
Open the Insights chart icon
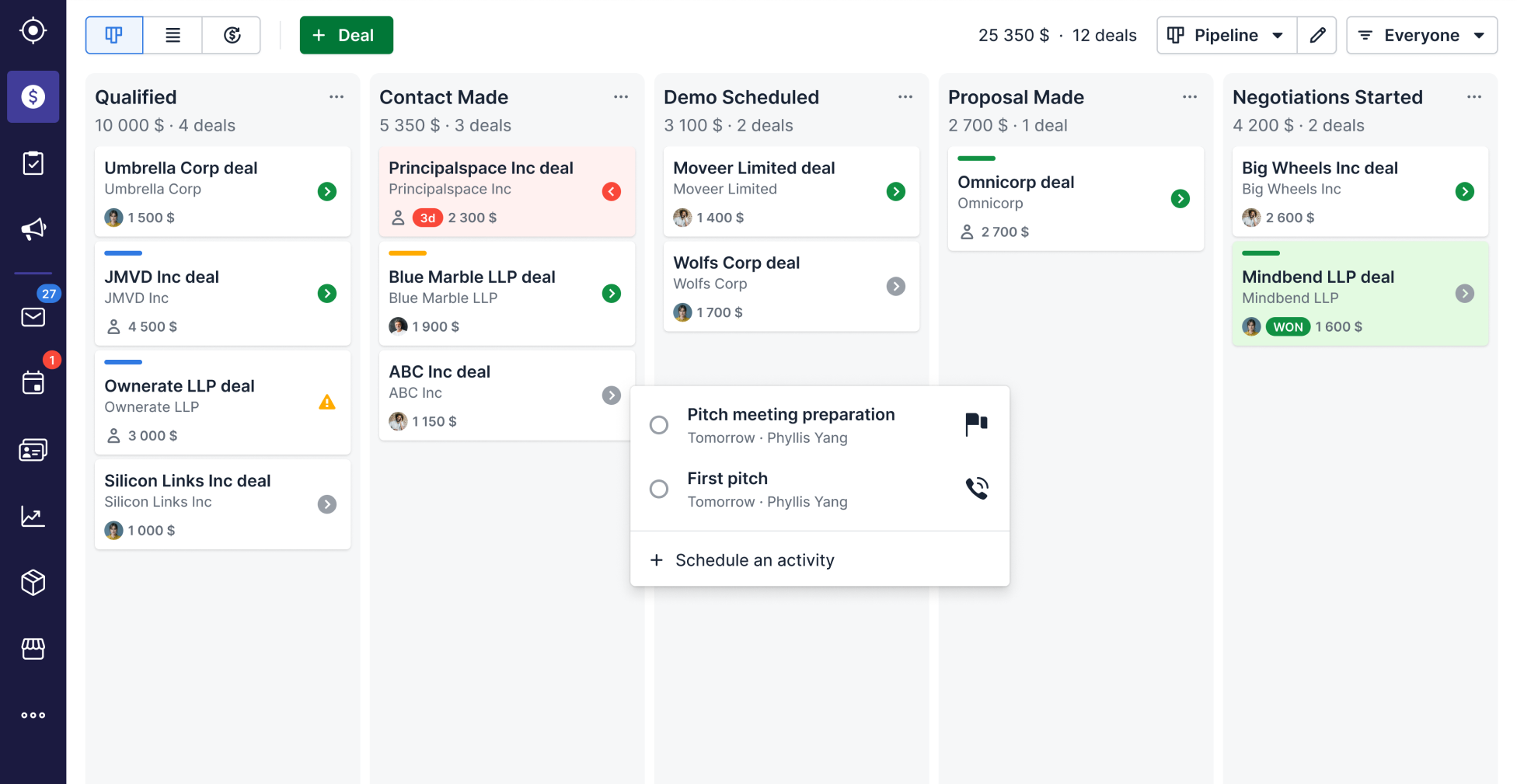pyautogui.click(x=33, y=516)
